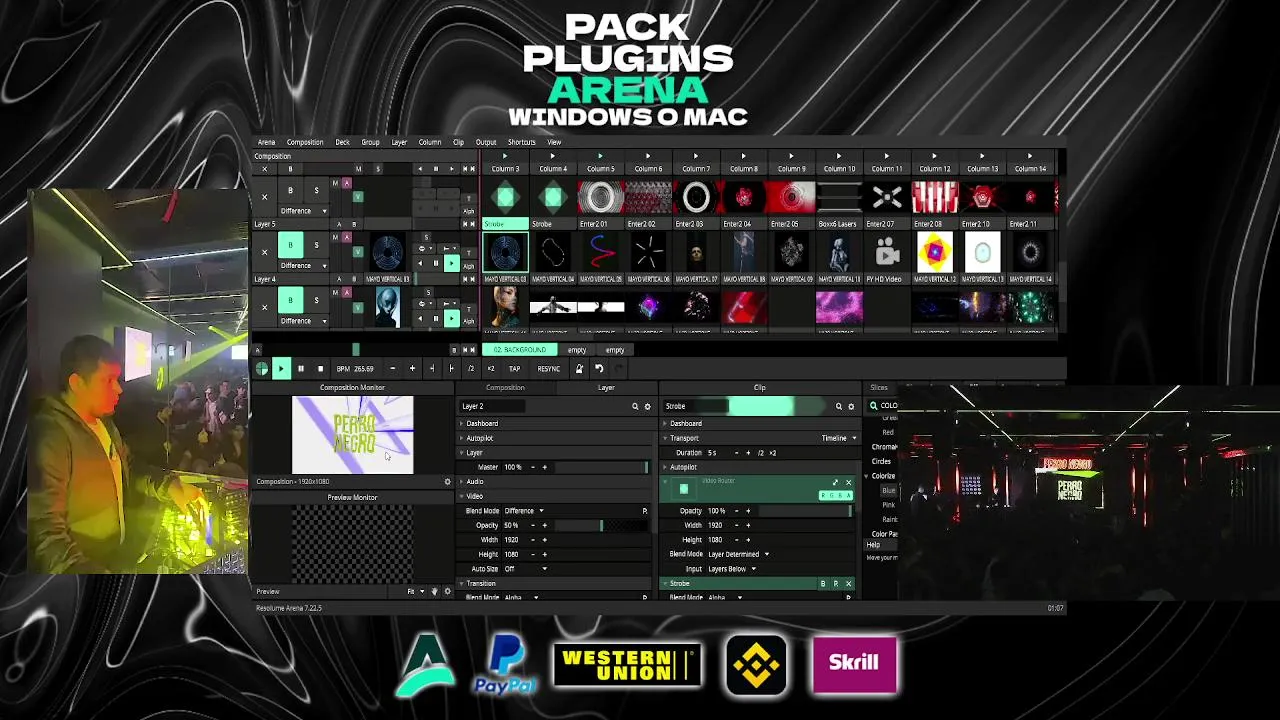Open the Auto Size Off dropdown
Screen dimensions: 1280x720
(x=525, y=569)
